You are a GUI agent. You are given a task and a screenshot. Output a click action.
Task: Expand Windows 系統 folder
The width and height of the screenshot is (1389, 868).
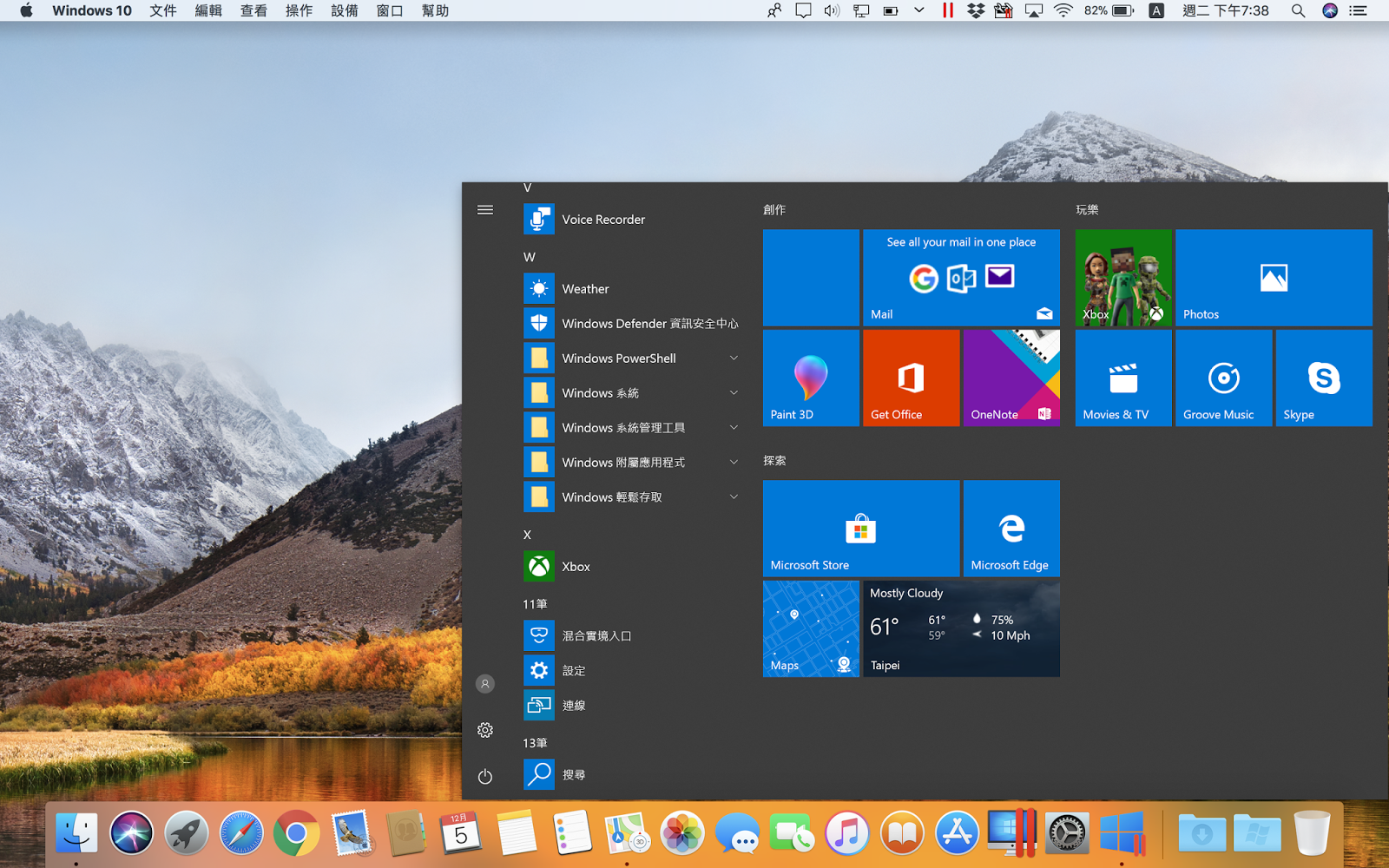coord(631,393)
